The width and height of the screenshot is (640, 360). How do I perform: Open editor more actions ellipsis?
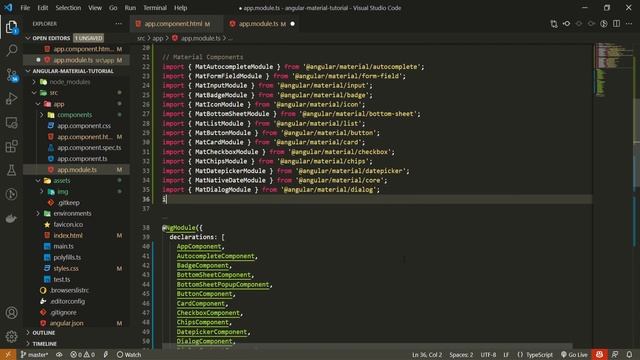629,24
